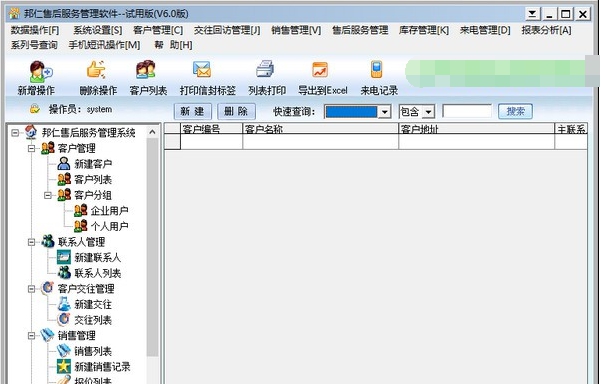Click the 删 除 button
This screenshot has width=601, height=384.
[236, 111]
